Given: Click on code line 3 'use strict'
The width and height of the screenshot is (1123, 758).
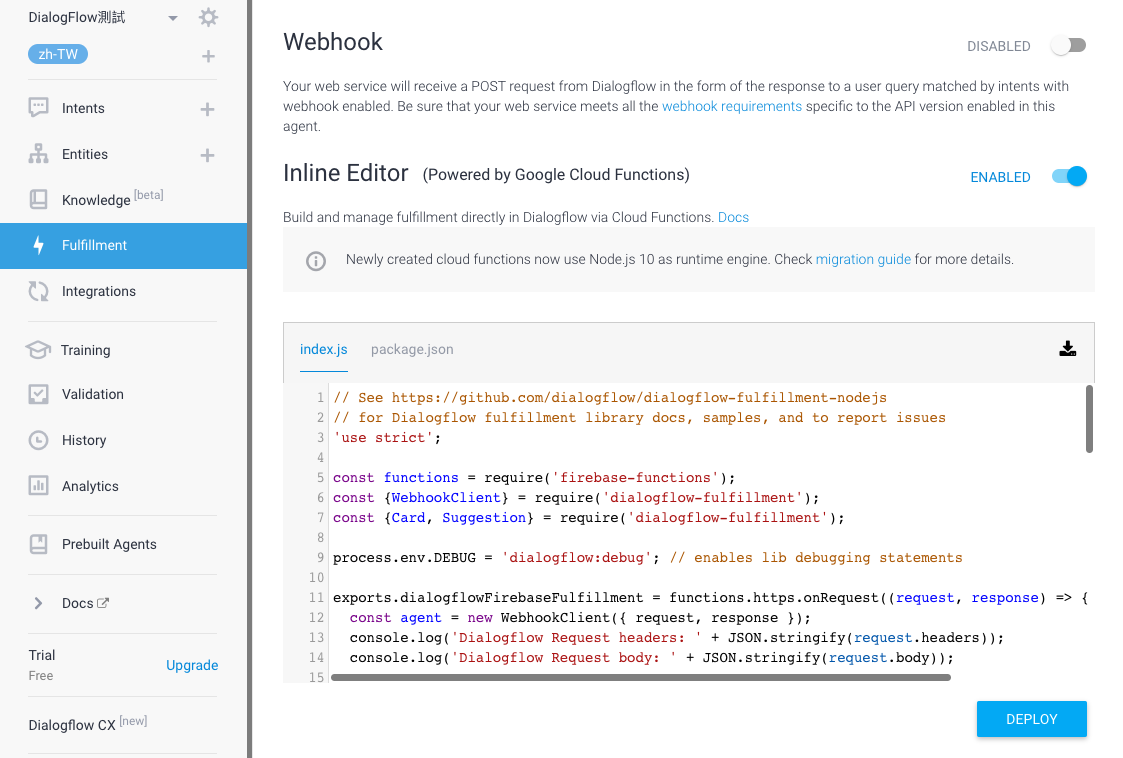Looking at the screenshot, I should coord(387,438).
